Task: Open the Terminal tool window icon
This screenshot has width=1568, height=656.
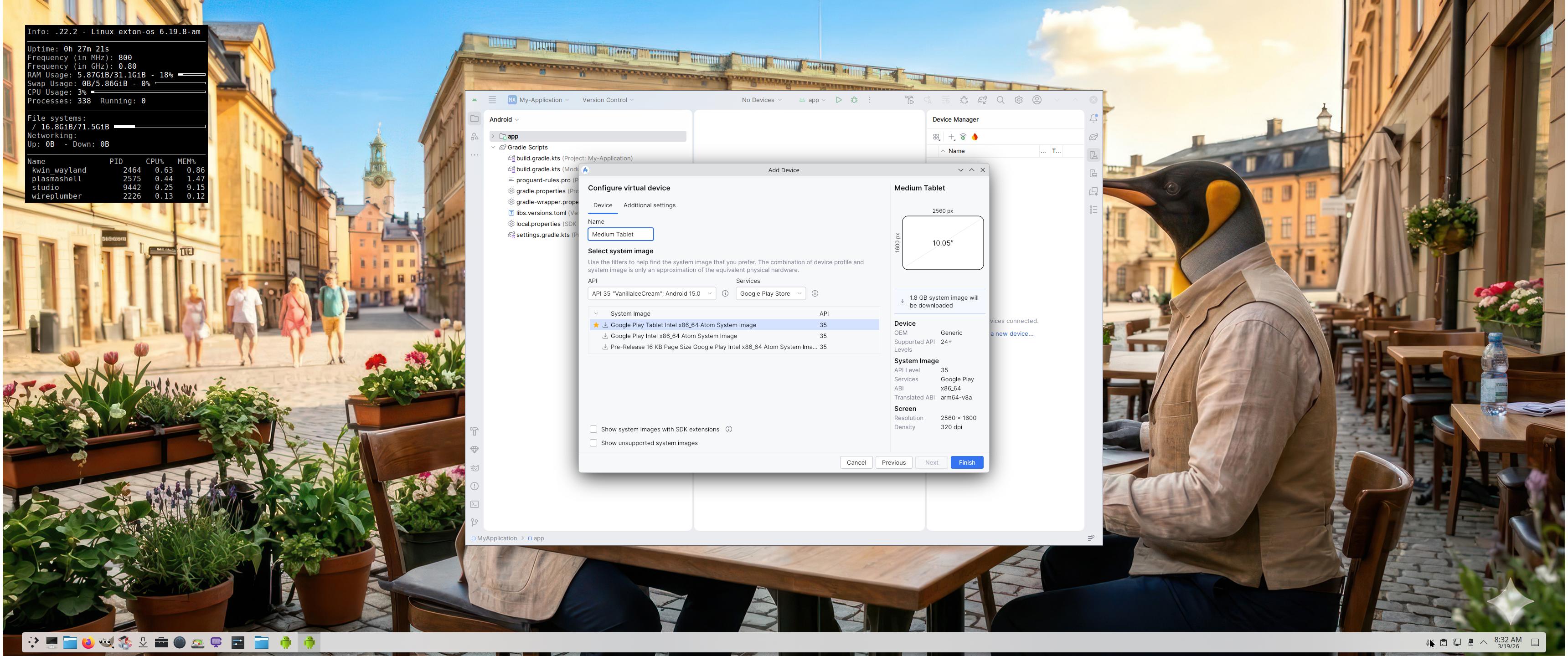Action: (474, 504)
